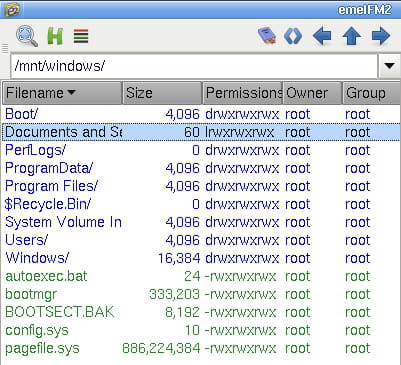Click the red-green lines filter icon
The width and height of the screenshot is (401, 365).
81,36
